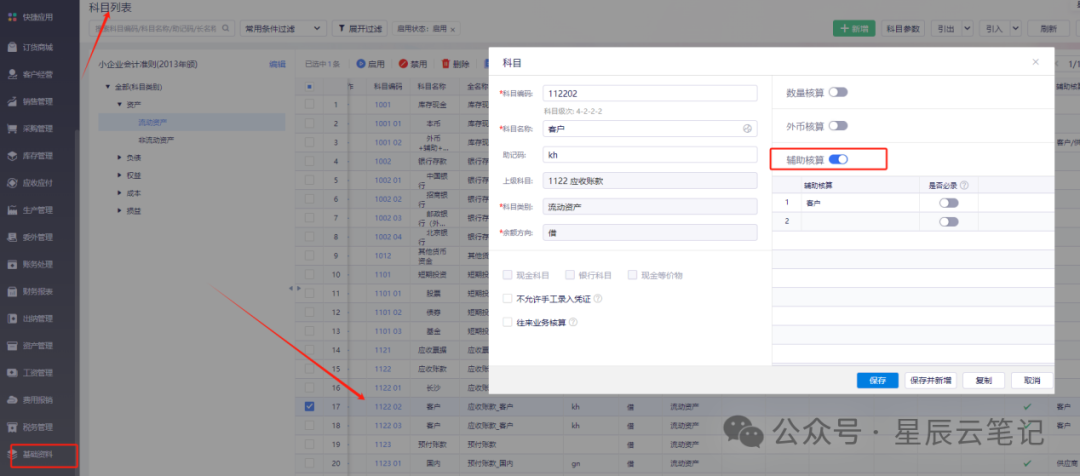The image size is (1080, 476).
Task: Click help icon beside 是否必录
Action: tap(964, 185)
